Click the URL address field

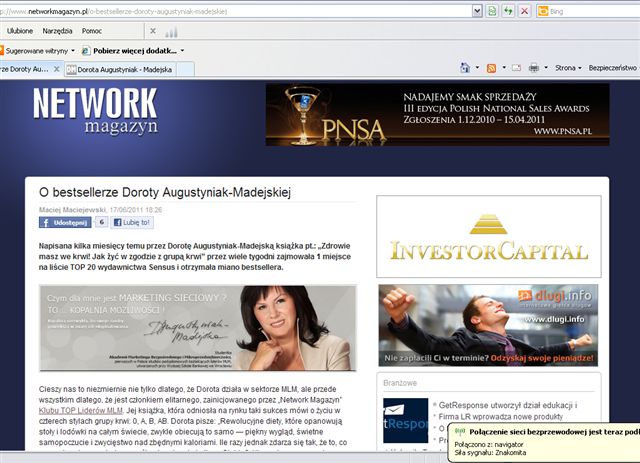point(235,11)
